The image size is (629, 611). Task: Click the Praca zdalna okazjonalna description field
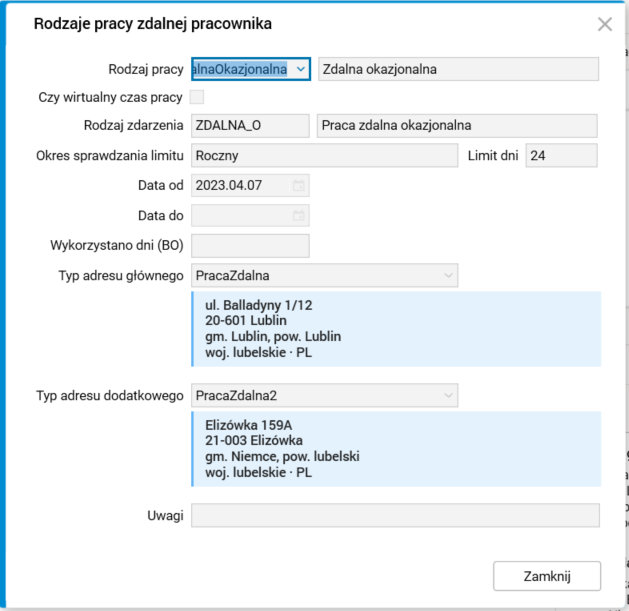[457, 126]
